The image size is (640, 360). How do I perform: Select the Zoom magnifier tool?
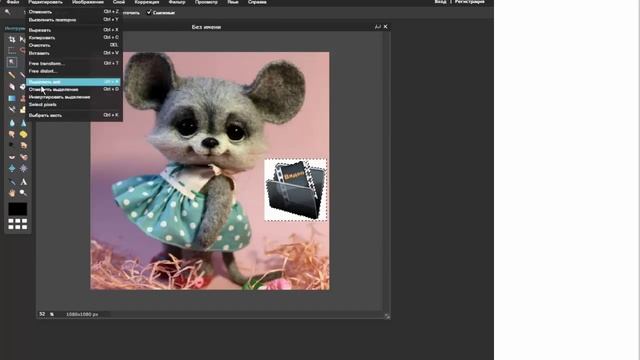[23, 193]
